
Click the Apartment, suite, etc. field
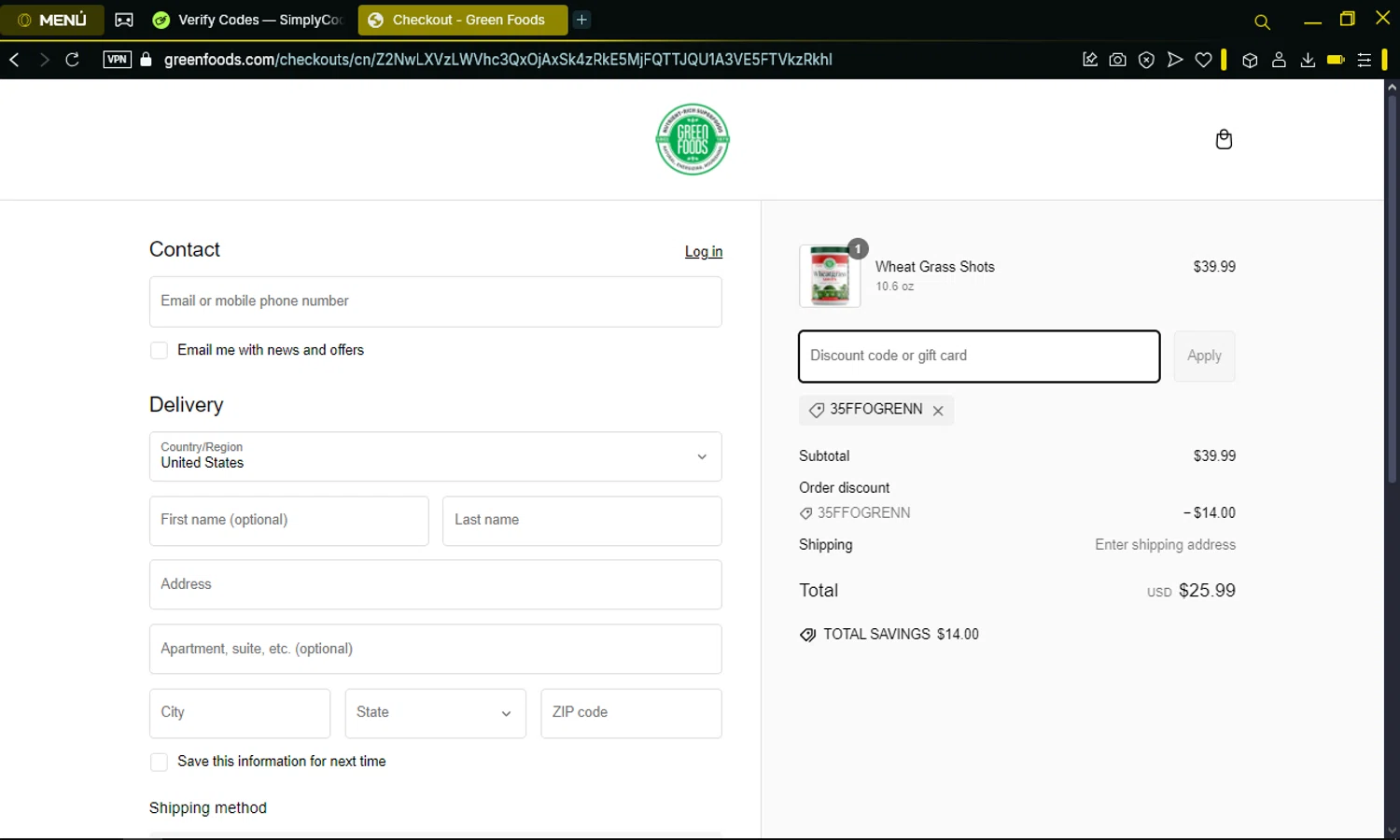click(435, 649)
